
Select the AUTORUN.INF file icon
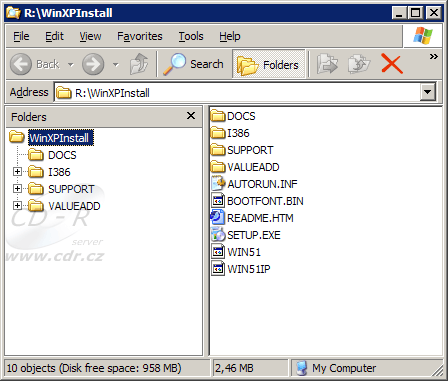tap(218, 184)
